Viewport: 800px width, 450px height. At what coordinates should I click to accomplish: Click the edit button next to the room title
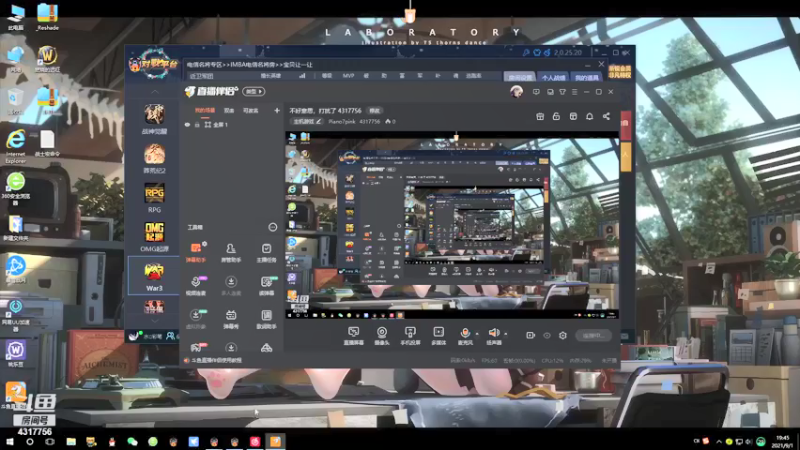pyautogui.click(x=375, y=111)
